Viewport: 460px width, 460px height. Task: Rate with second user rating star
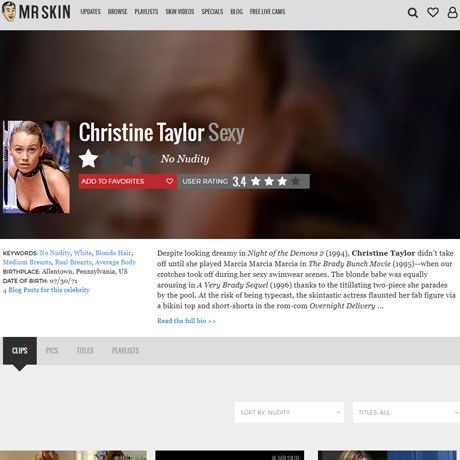(x=269, y=181)
